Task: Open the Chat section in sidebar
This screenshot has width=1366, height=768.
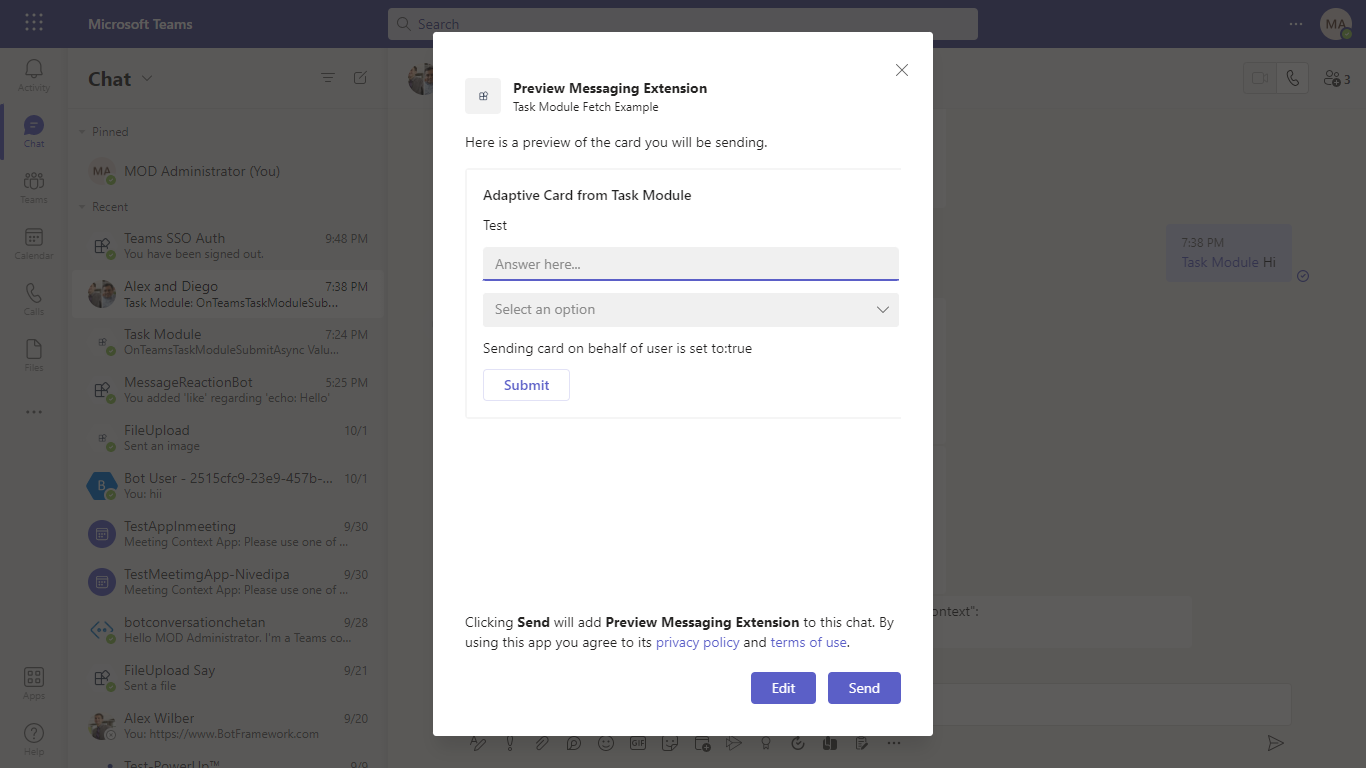Action: [x=34, y=131]
